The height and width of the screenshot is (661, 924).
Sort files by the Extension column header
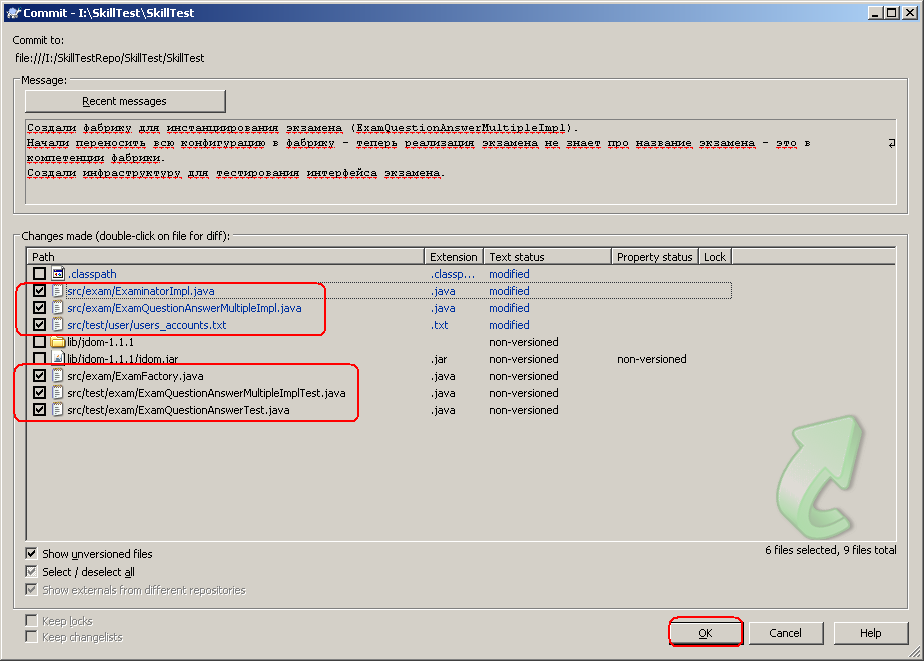click(x=454, y=256)
